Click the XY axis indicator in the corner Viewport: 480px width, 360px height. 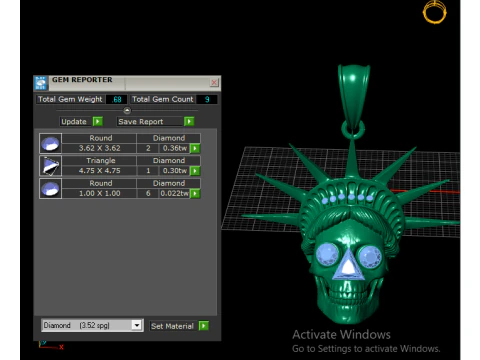tap(51, 345)
